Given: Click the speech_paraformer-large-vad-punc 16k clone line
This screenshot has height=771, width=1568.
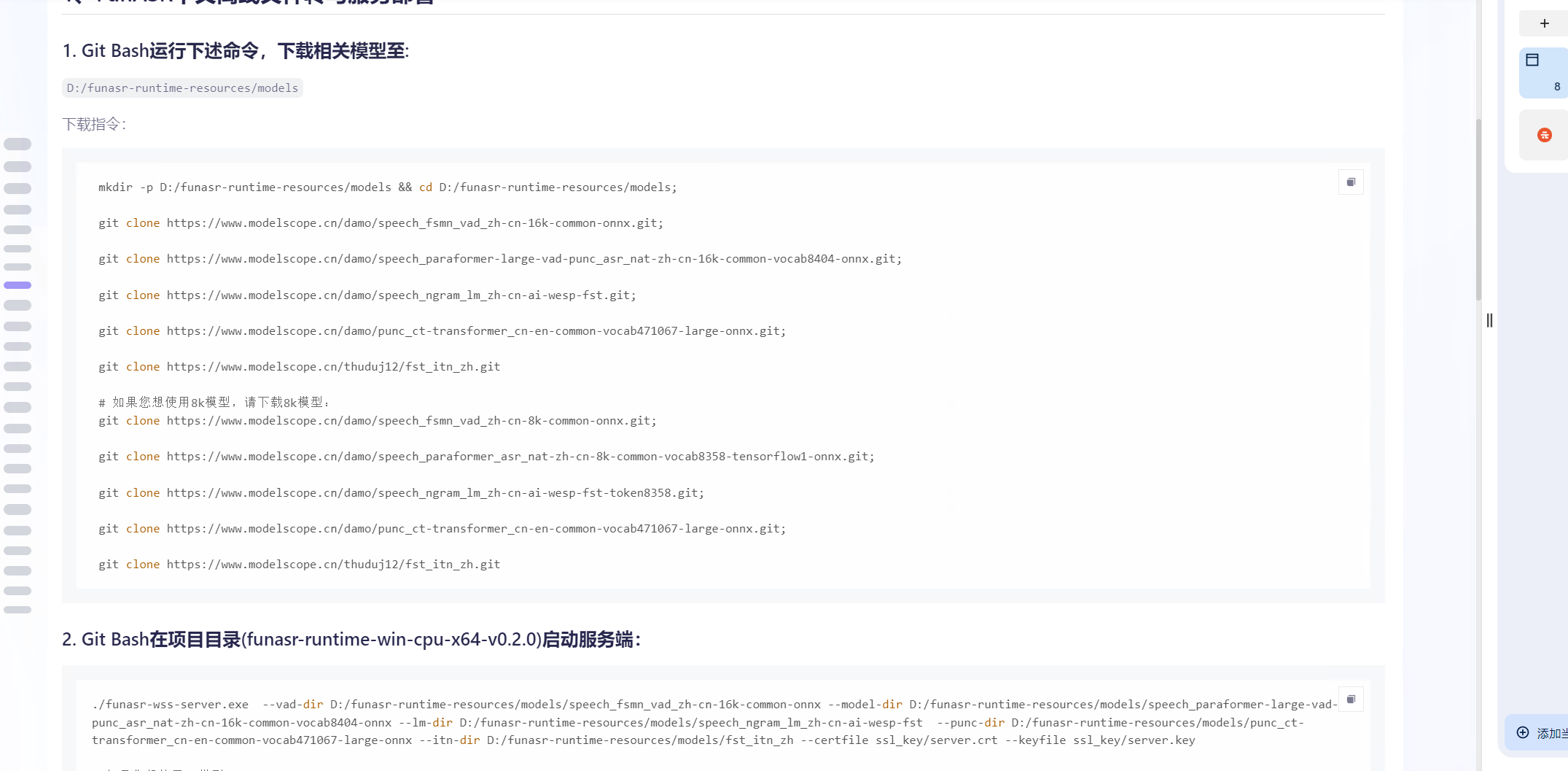Looking at the screenshot, I should (x=500, y=259).
